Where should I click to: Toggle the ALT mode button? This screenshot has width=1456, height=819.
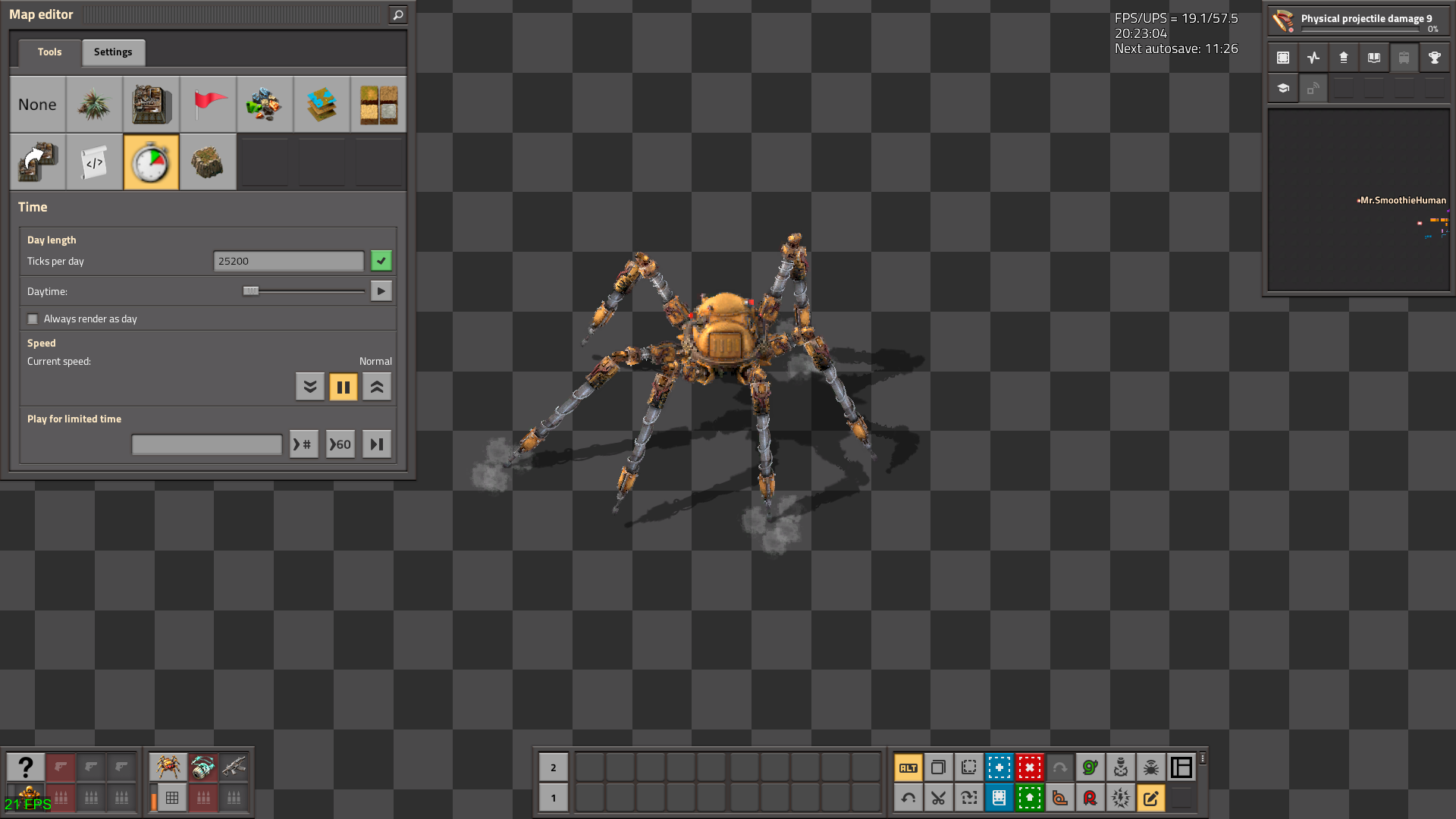click(908, 767)
